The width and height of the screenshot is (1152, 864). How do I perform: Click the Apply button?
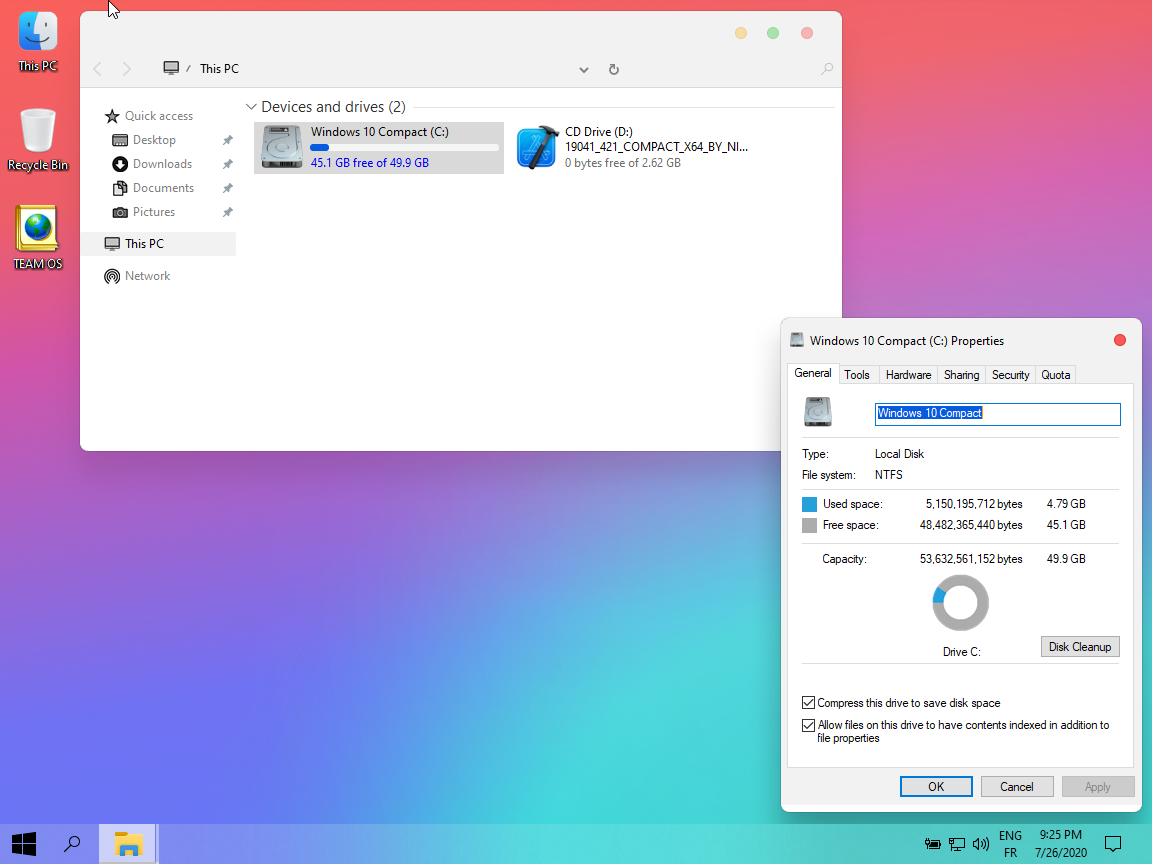(x=1098, y=787)
